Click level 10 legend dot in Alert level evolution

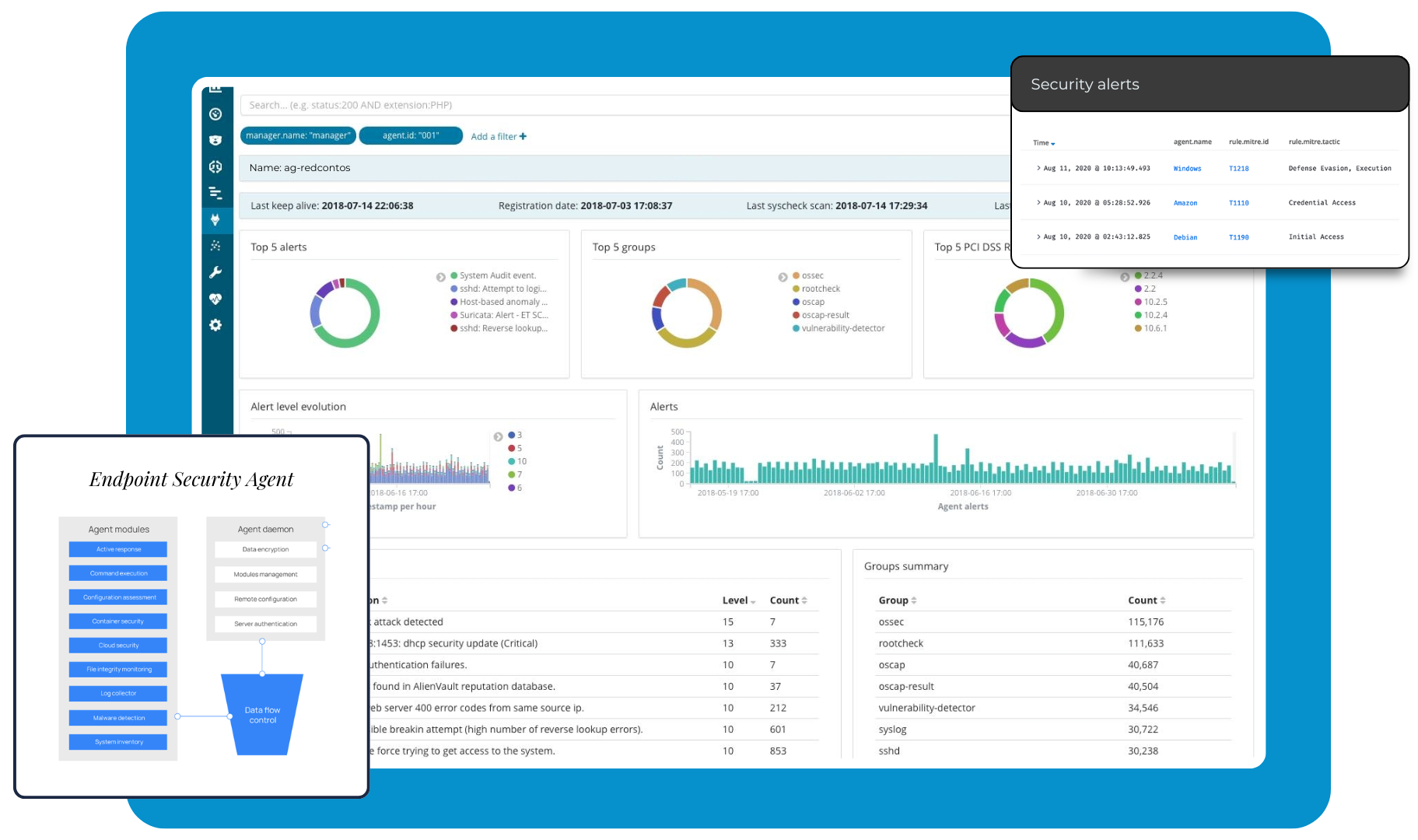pos(511,461)
